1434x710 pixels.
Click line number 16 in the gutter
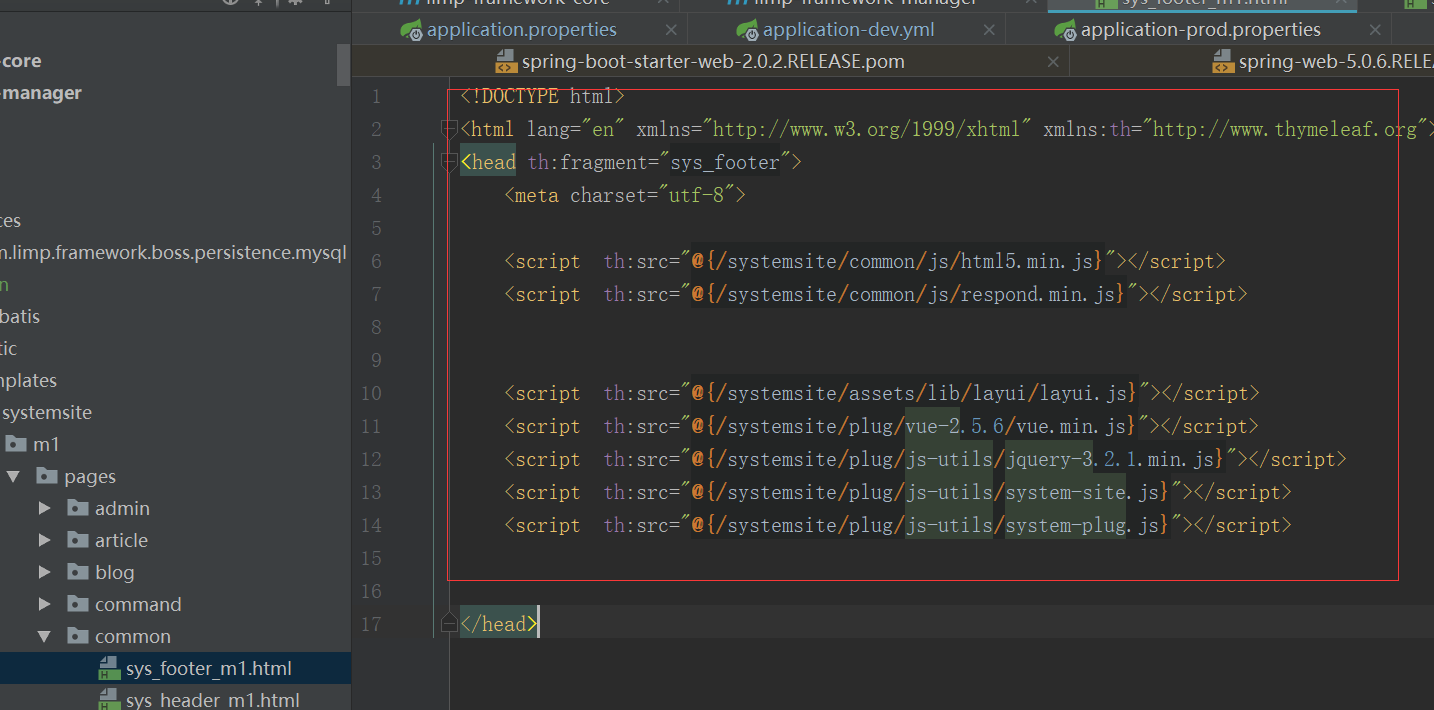point(371,591)
